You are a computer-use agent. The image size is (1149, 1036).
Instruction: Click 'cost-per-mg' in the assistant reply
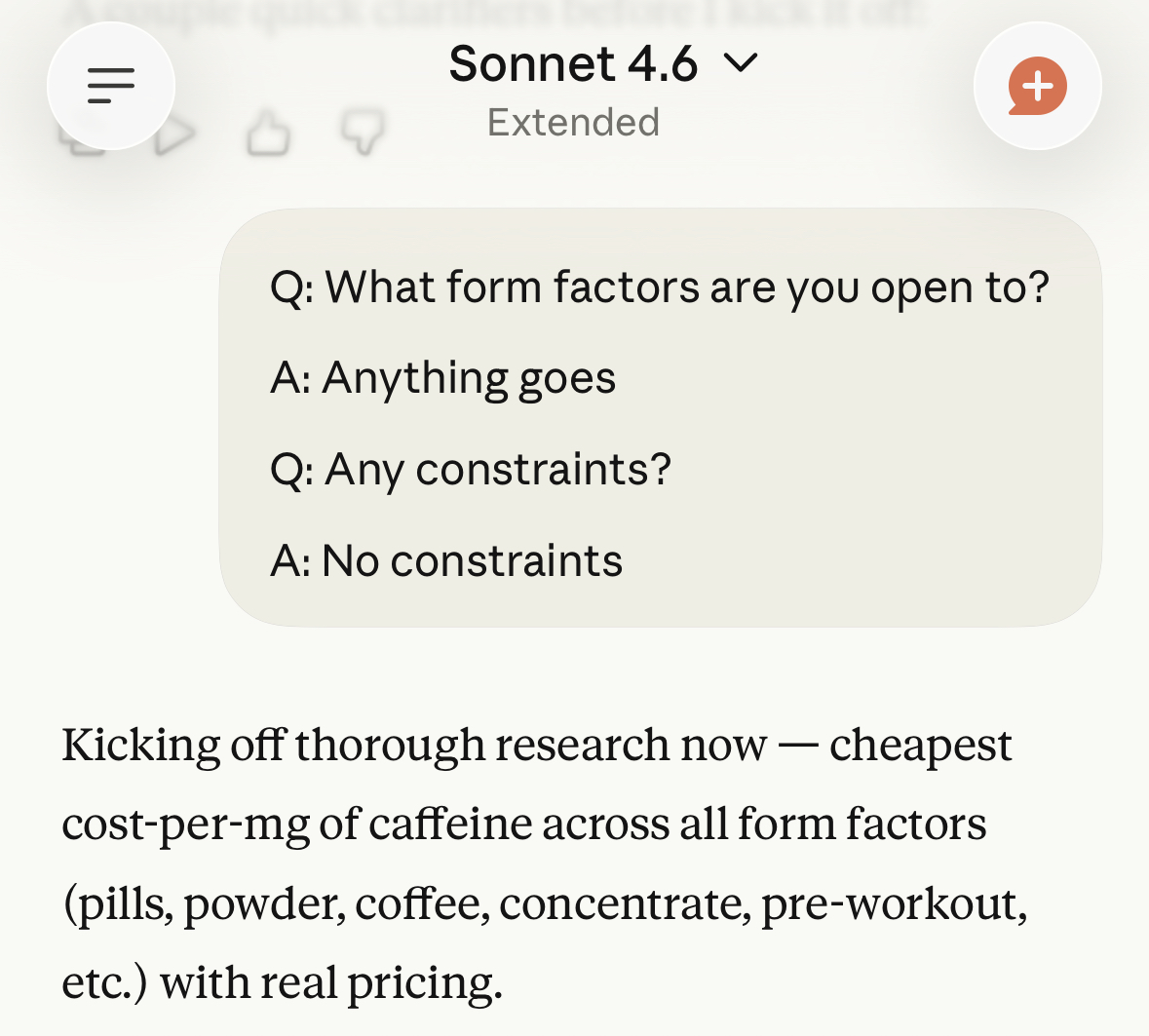pos(185,825)
